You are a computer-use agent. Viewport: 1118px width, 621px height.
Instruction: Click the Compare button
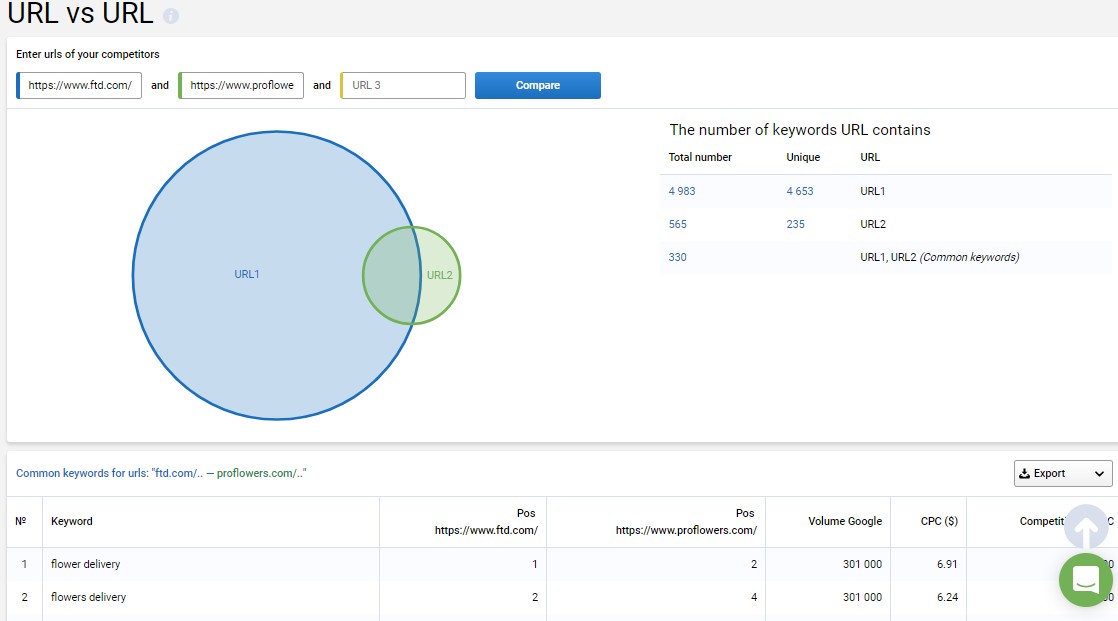pos(538,86)
